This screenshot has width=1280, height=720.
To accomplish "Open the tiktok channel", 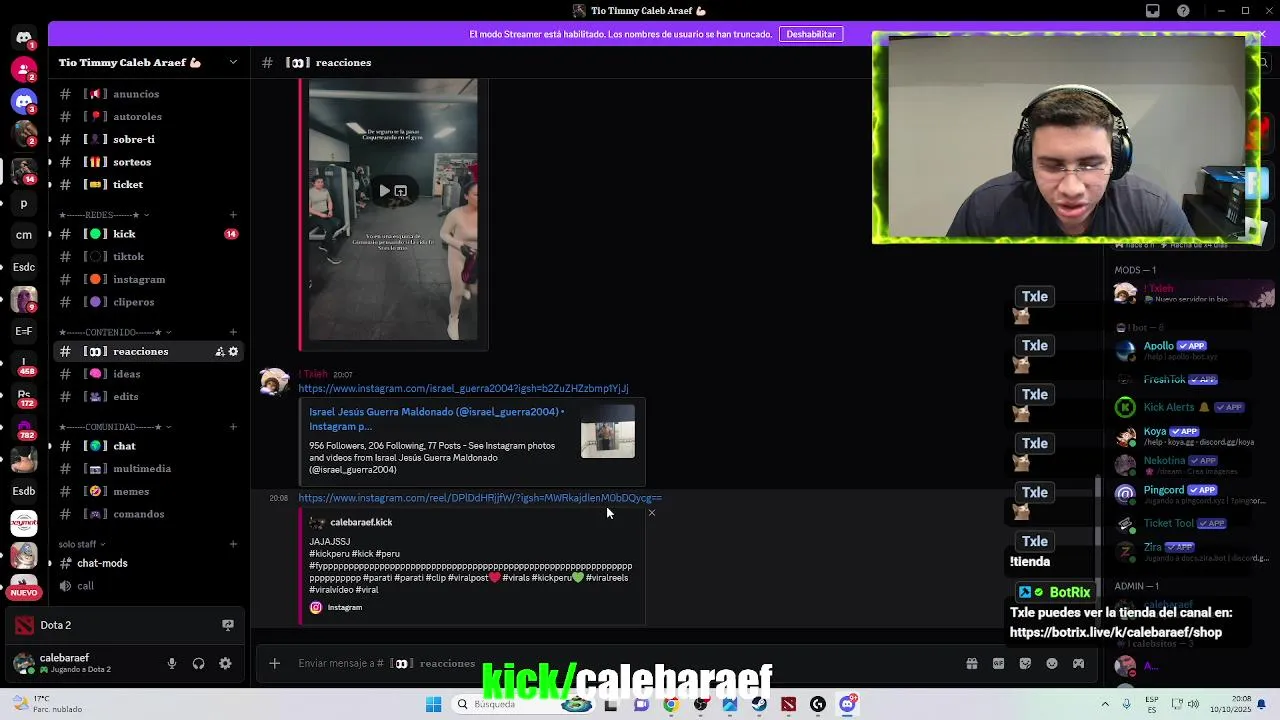I will tap(149, 257).
